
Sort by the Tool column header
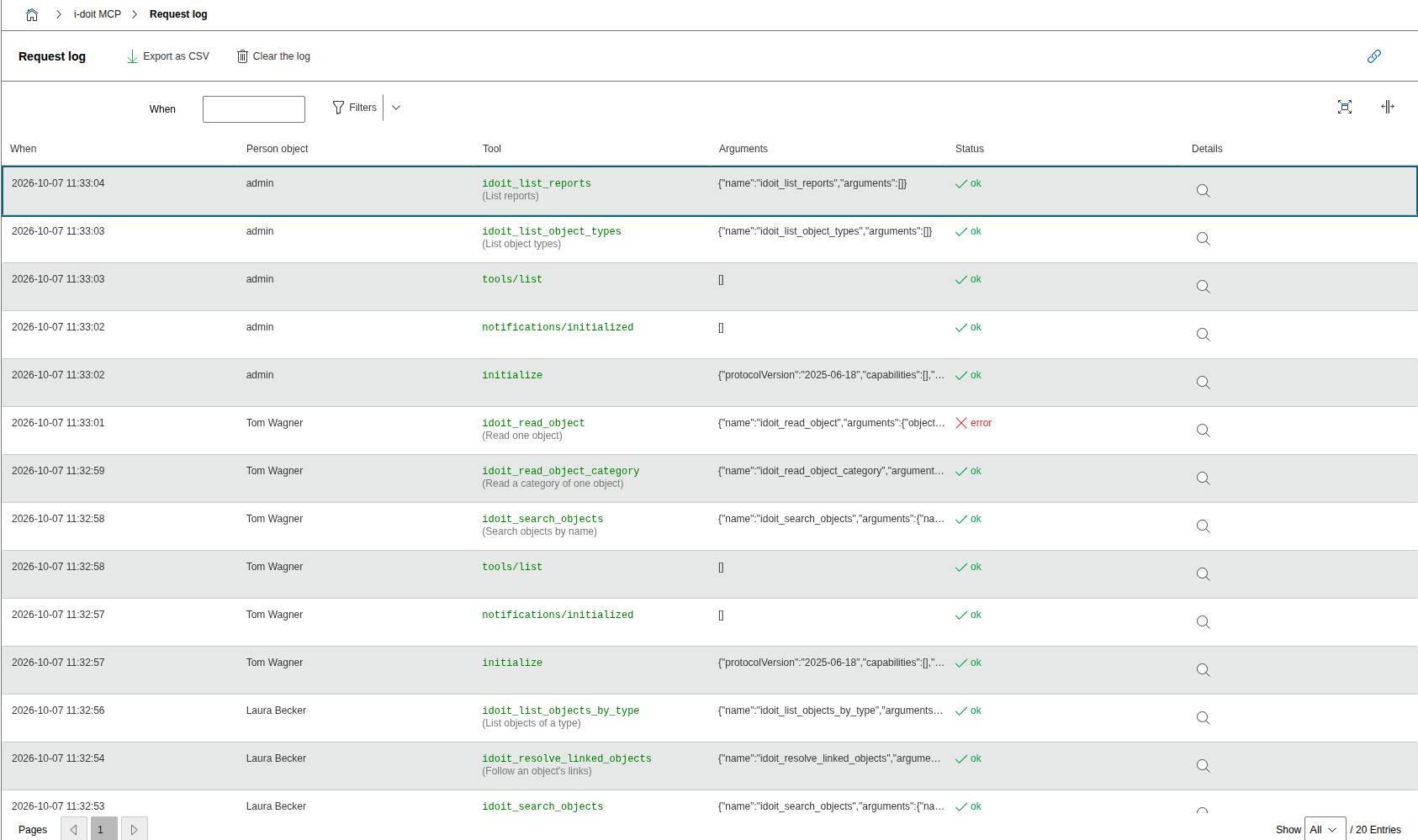(492, 149)
